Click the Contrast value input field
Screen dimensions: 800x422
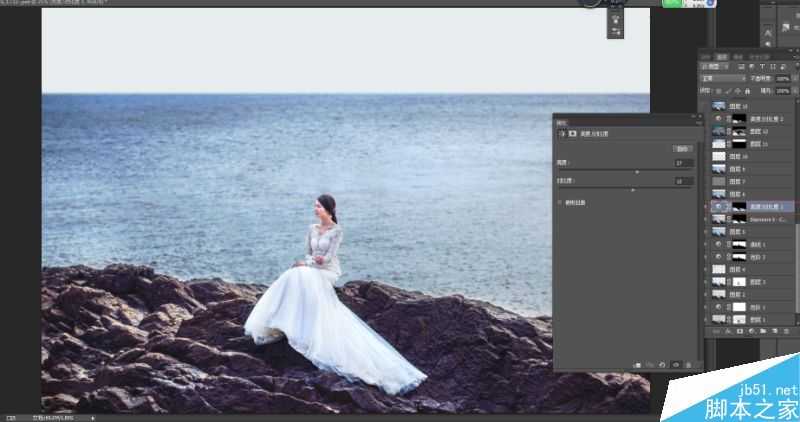click(x=683, y=181)
